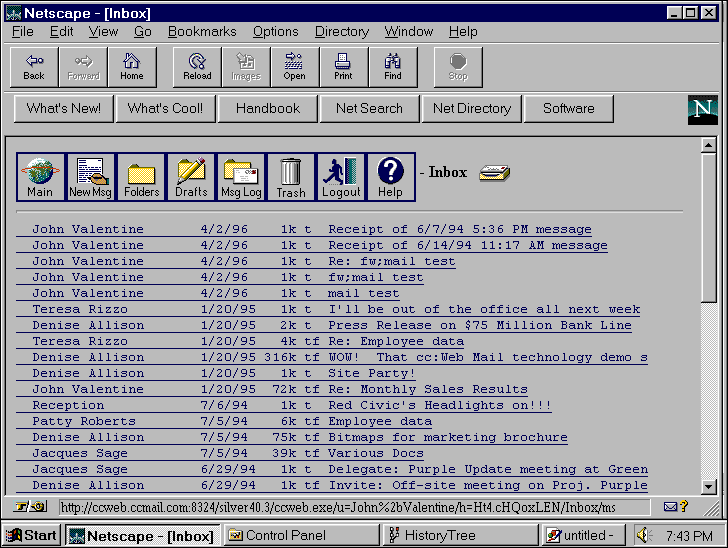Open the Re: fw;mail test message
The image size is (728, 548).
[236, 261]
